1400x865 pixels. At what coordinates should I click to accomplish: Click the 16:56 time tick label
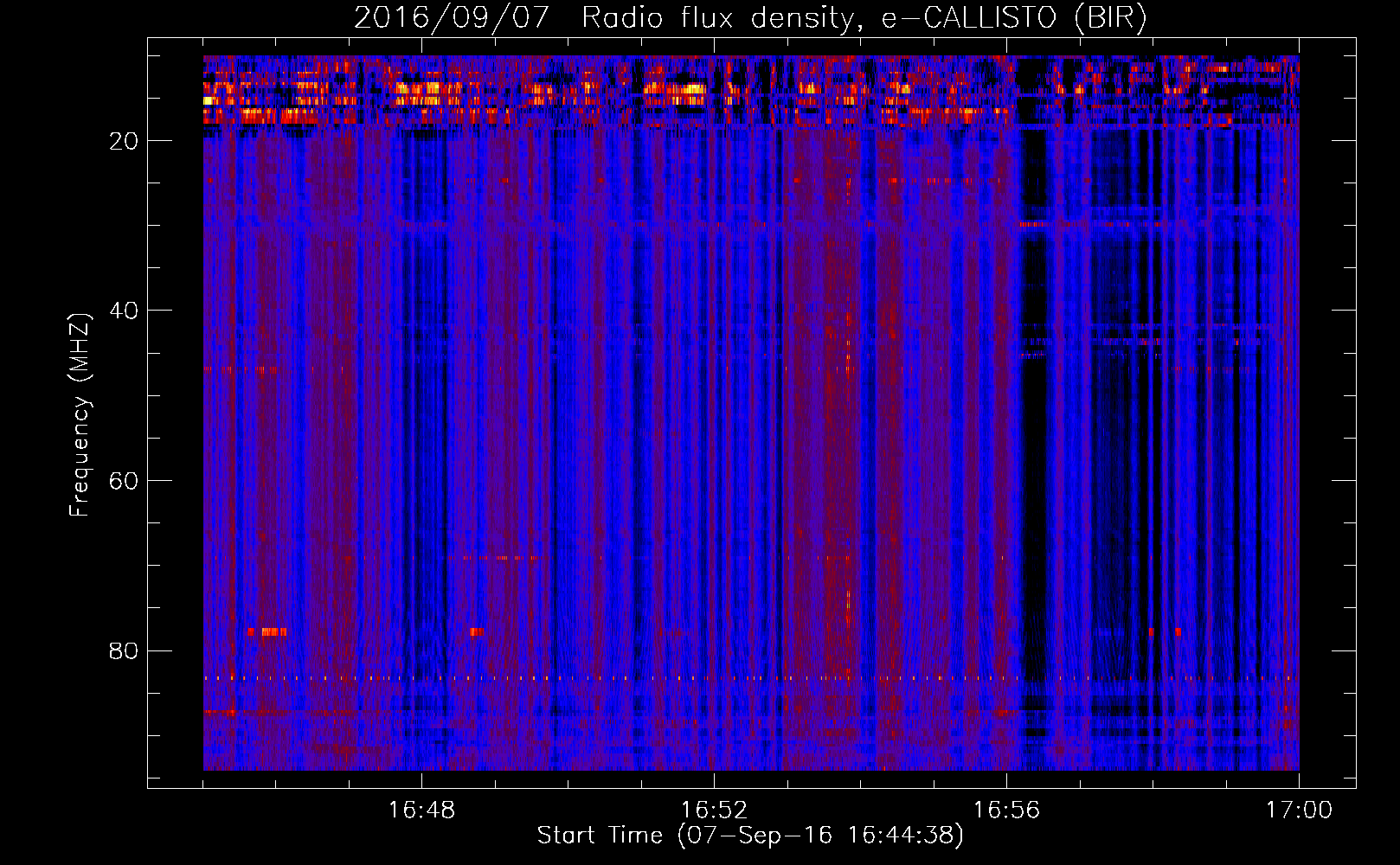1006,811
